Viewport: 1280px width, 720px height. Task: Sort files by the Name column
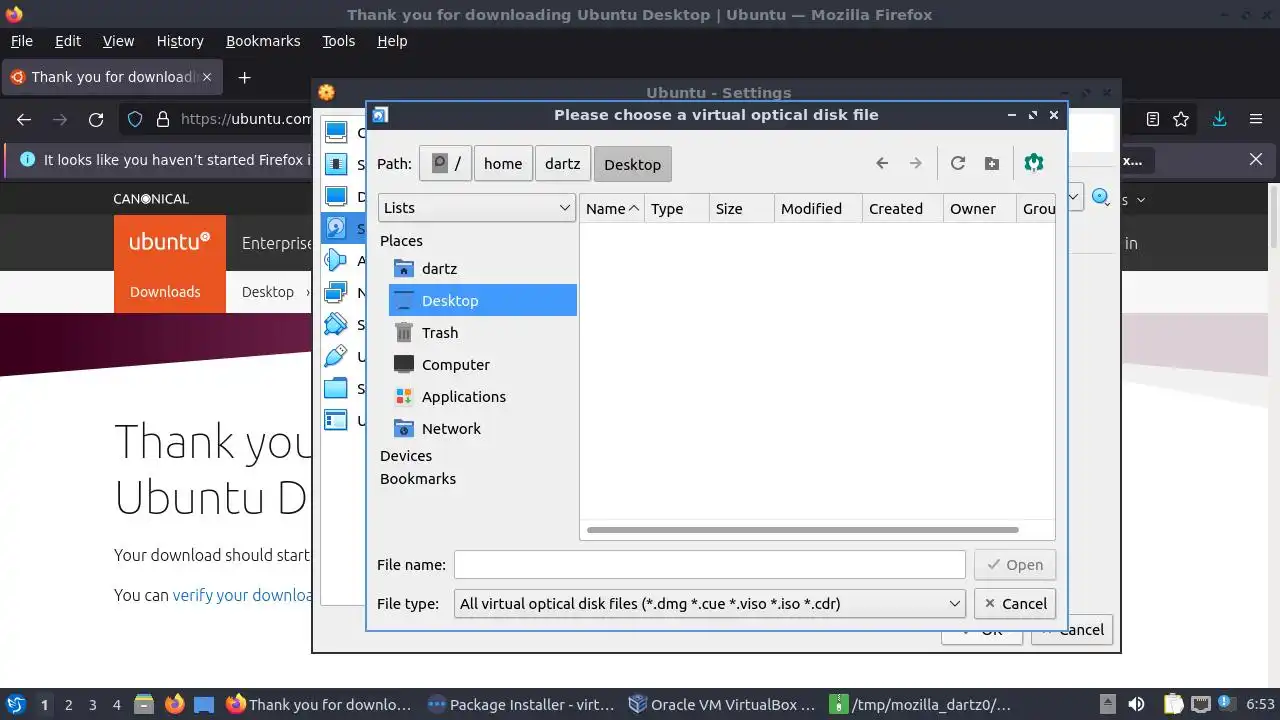612,208
